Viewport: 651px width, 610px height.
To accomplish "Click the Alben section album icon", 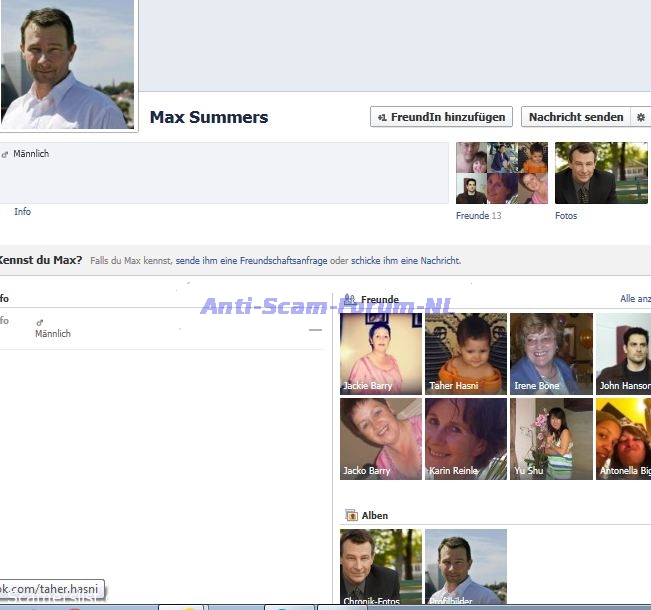I will click(351, 515).
